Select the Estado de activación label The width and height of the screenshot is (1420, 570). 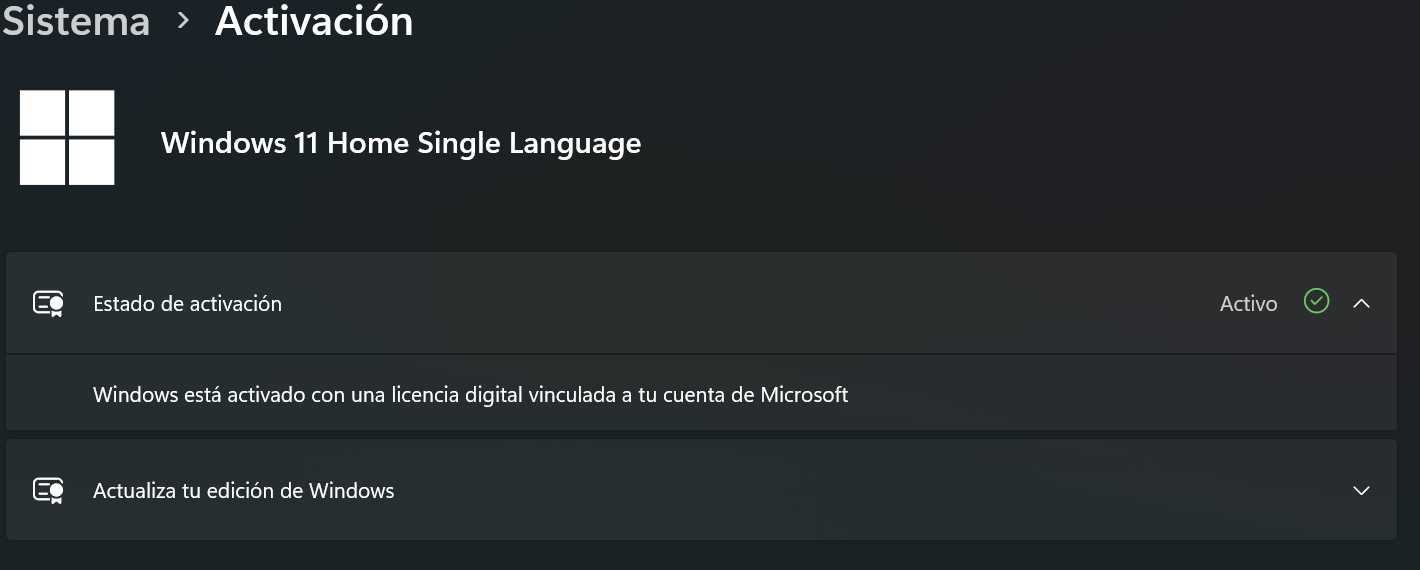(x=187, y=304)
